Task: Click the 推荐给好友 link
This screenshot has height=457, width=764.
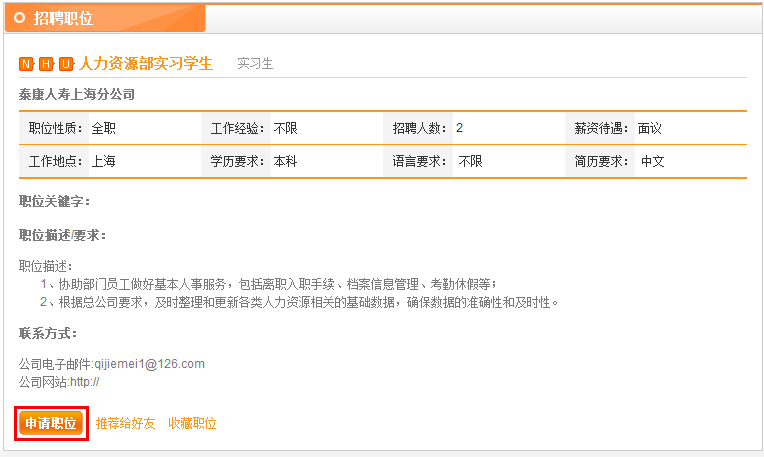Action: tap(126, 424)
